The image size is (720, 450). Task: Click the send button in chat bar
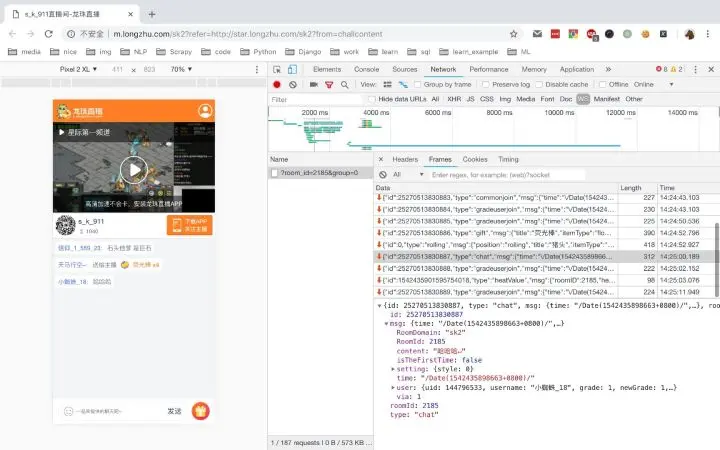click(174, 411)
